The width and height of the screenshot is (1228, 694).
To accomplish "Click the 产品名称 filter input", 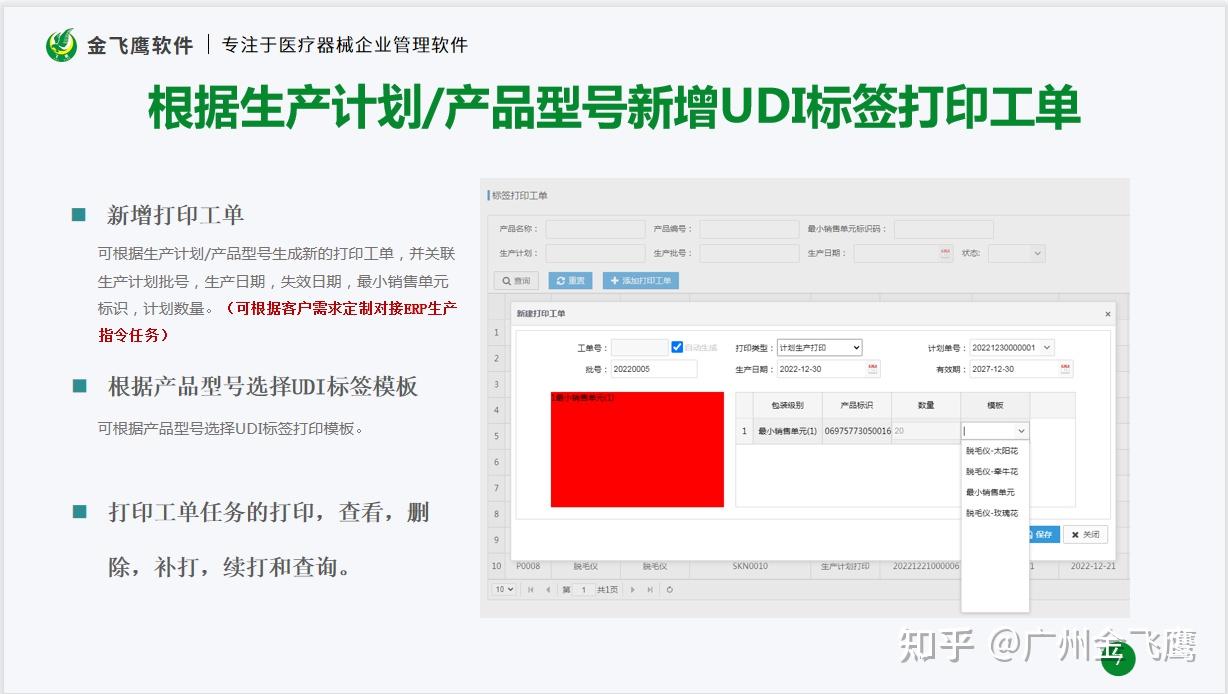I will pyautogui.click(x=595, y=229).
